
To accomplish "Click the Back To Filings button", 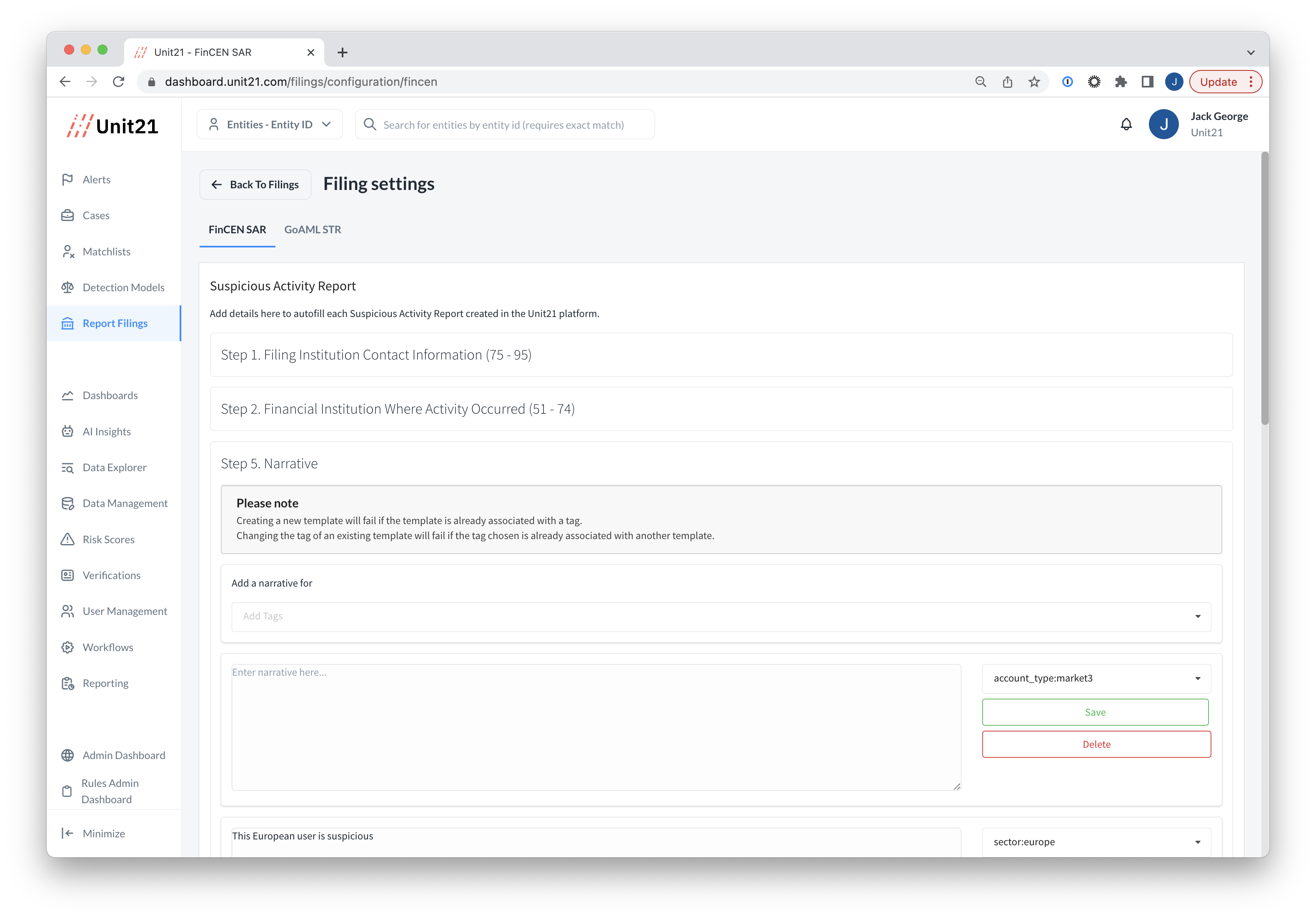I will point(255,185).
